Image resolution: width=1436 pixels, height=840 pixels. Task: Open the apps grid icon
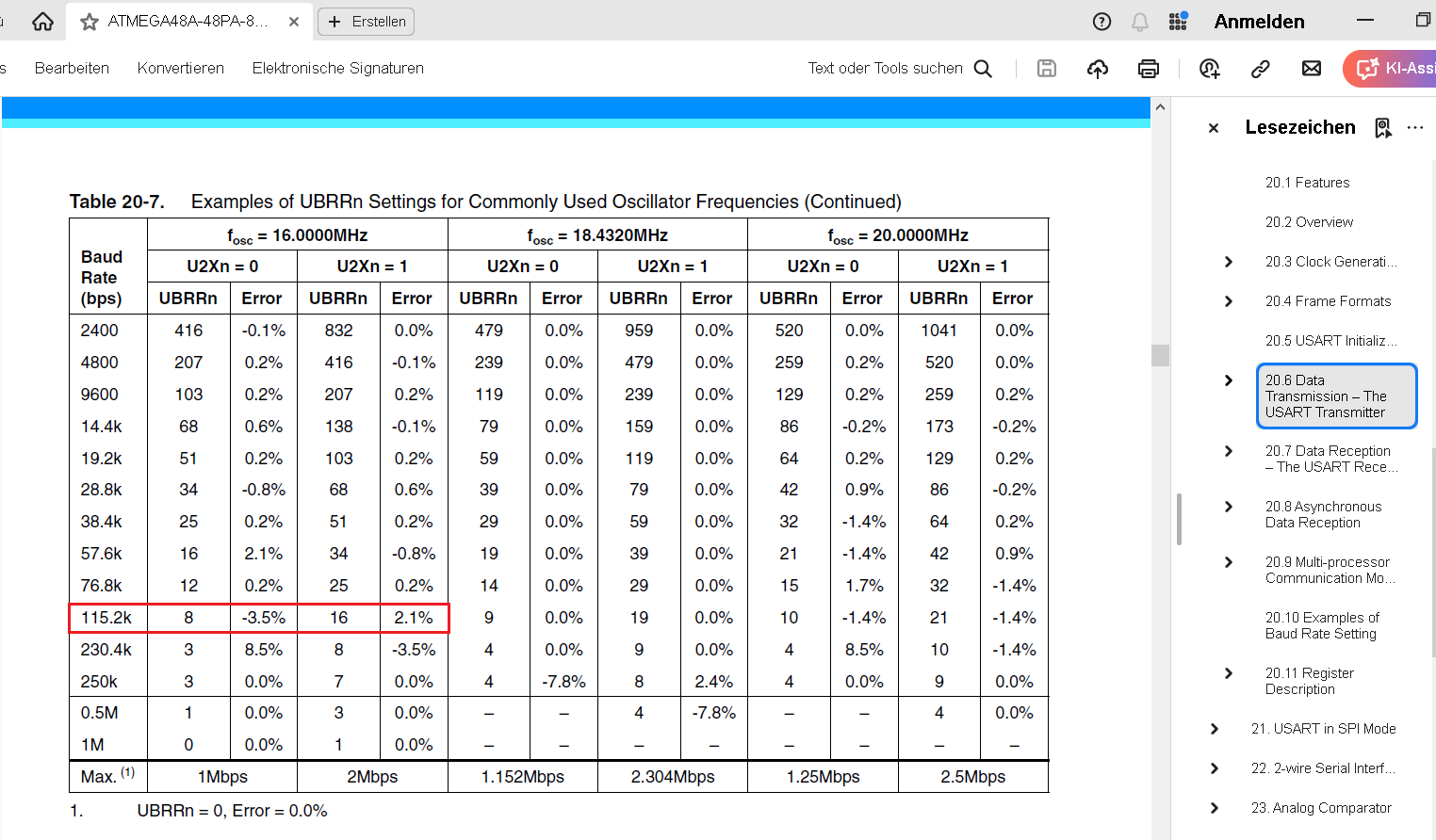click(1178, 22)
